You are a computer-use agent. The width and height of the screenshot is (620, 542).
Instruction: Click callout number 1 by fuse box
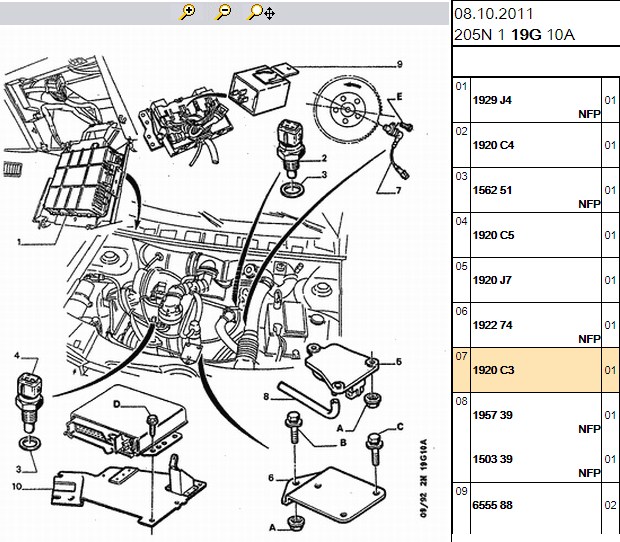point(19,242)
